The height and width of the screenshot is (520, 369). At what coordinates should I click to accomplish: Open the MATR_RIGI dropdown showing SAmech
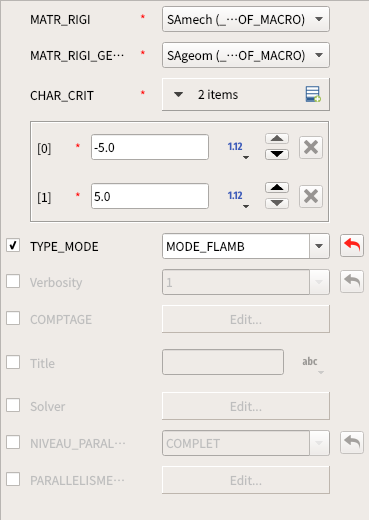246,19
